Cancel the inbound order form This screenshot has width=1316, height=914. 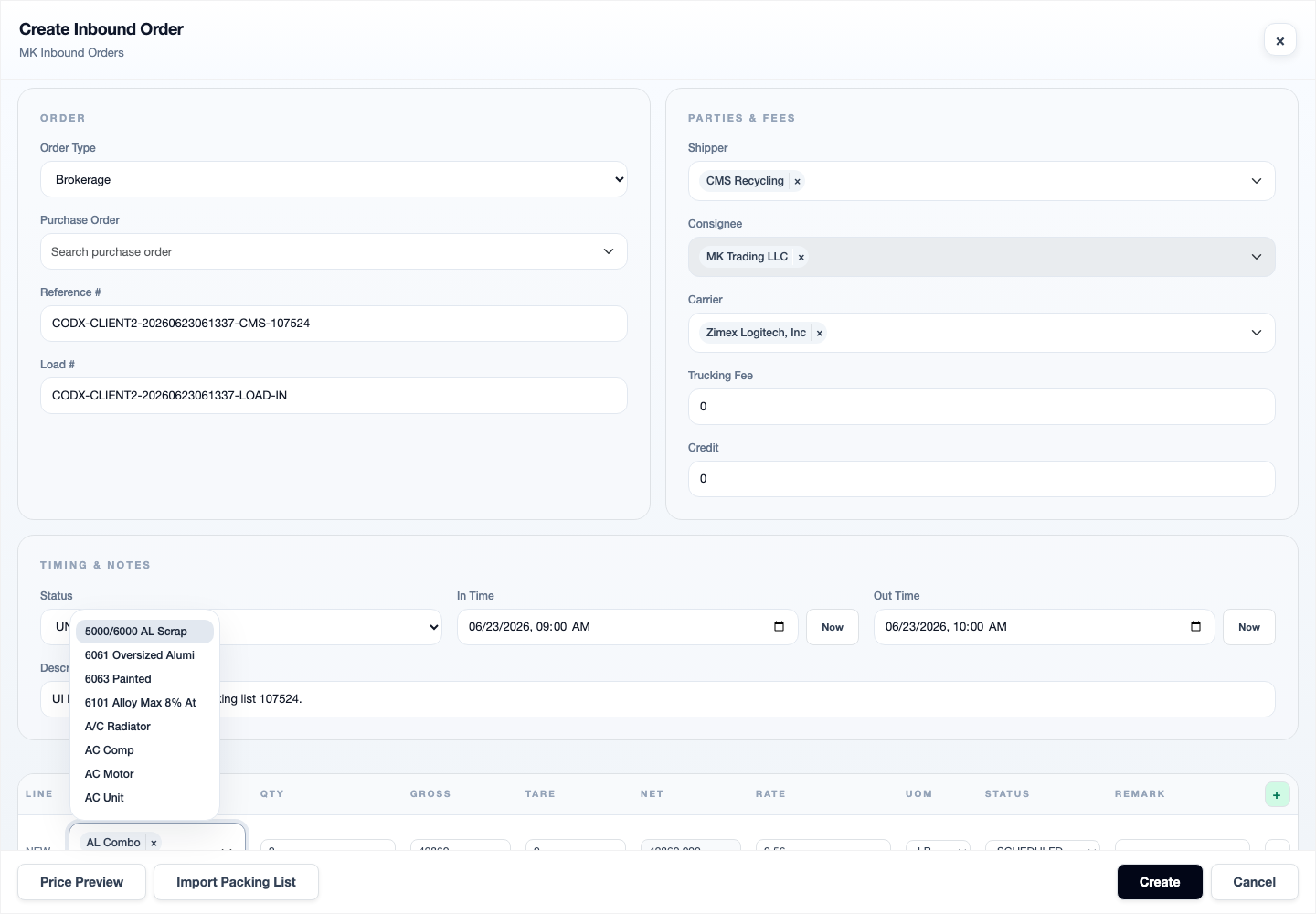1254,882
